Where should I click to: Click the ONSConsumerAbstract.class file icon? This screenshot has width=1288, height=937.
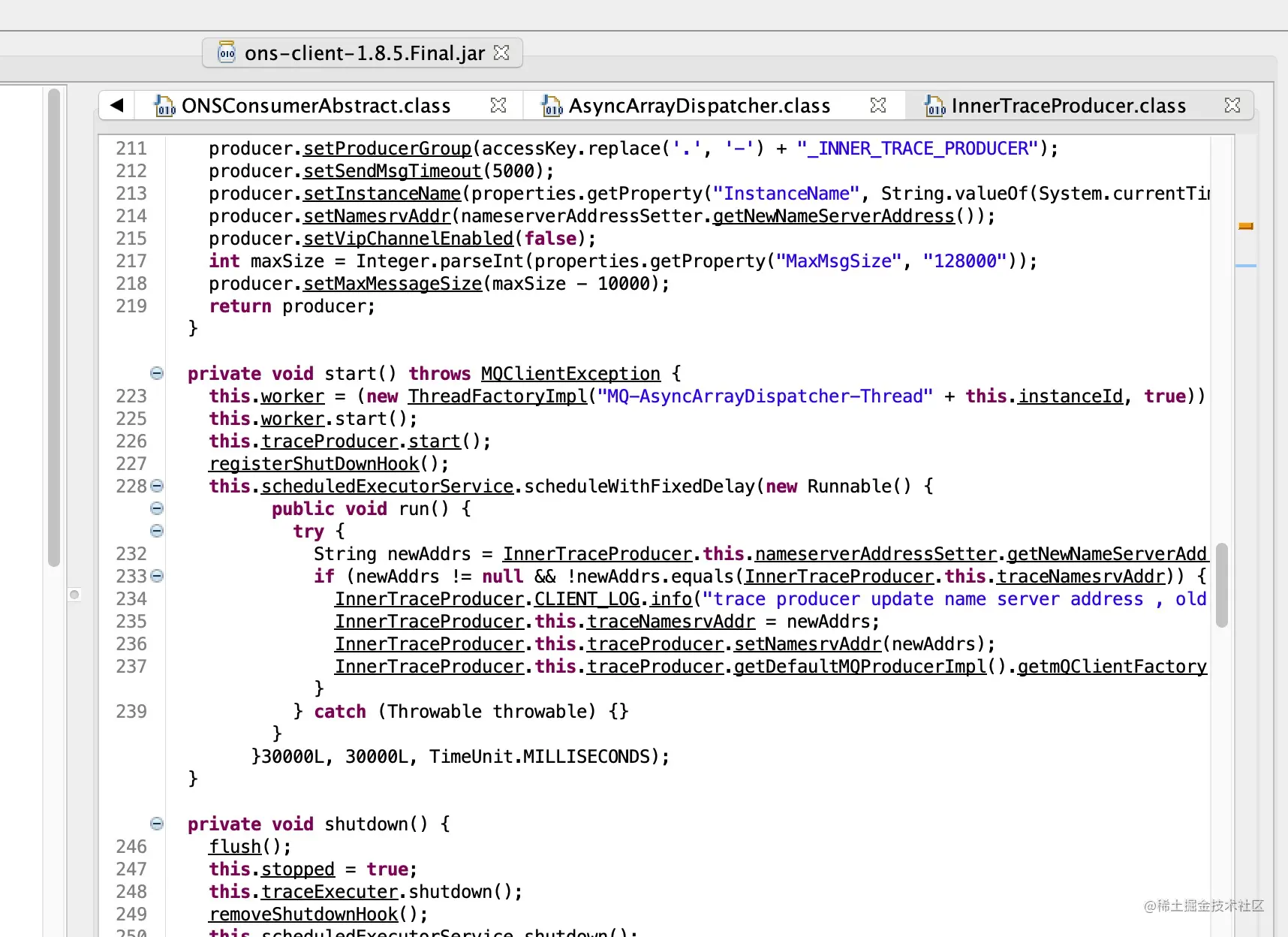pyautogui.click(x=164, y=106)
